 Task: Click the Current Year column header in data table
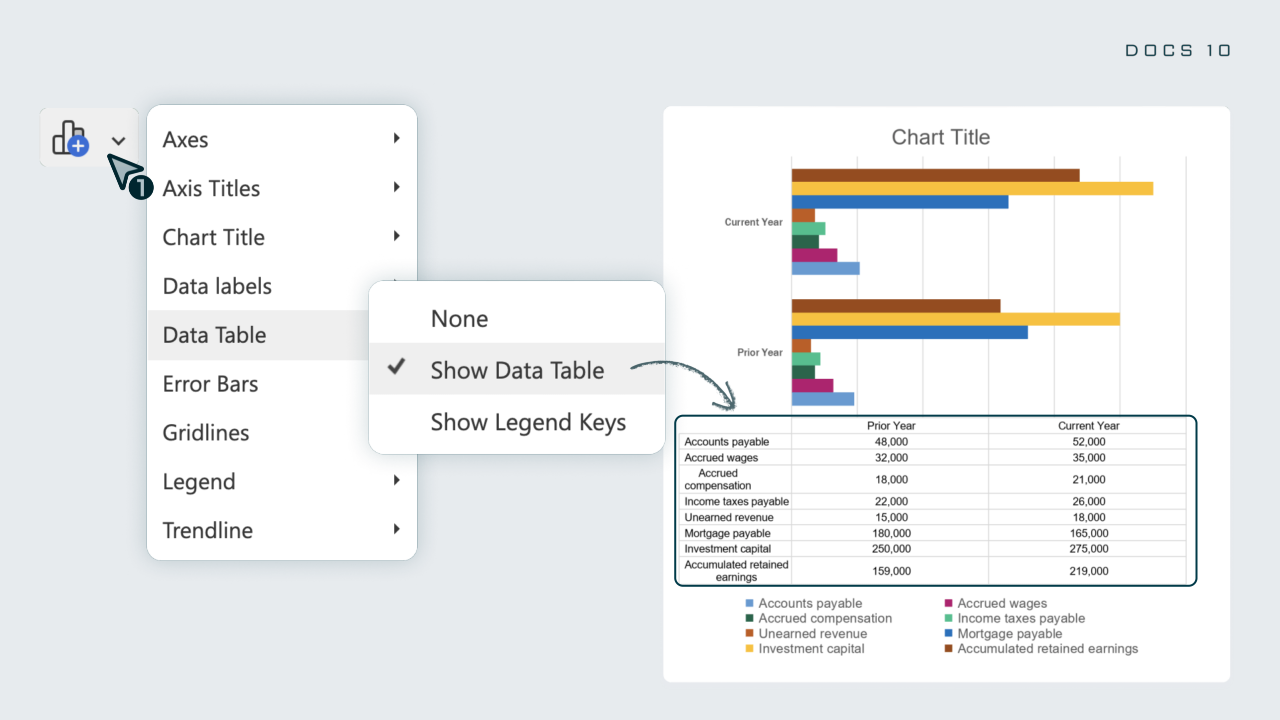point(1089,425)
